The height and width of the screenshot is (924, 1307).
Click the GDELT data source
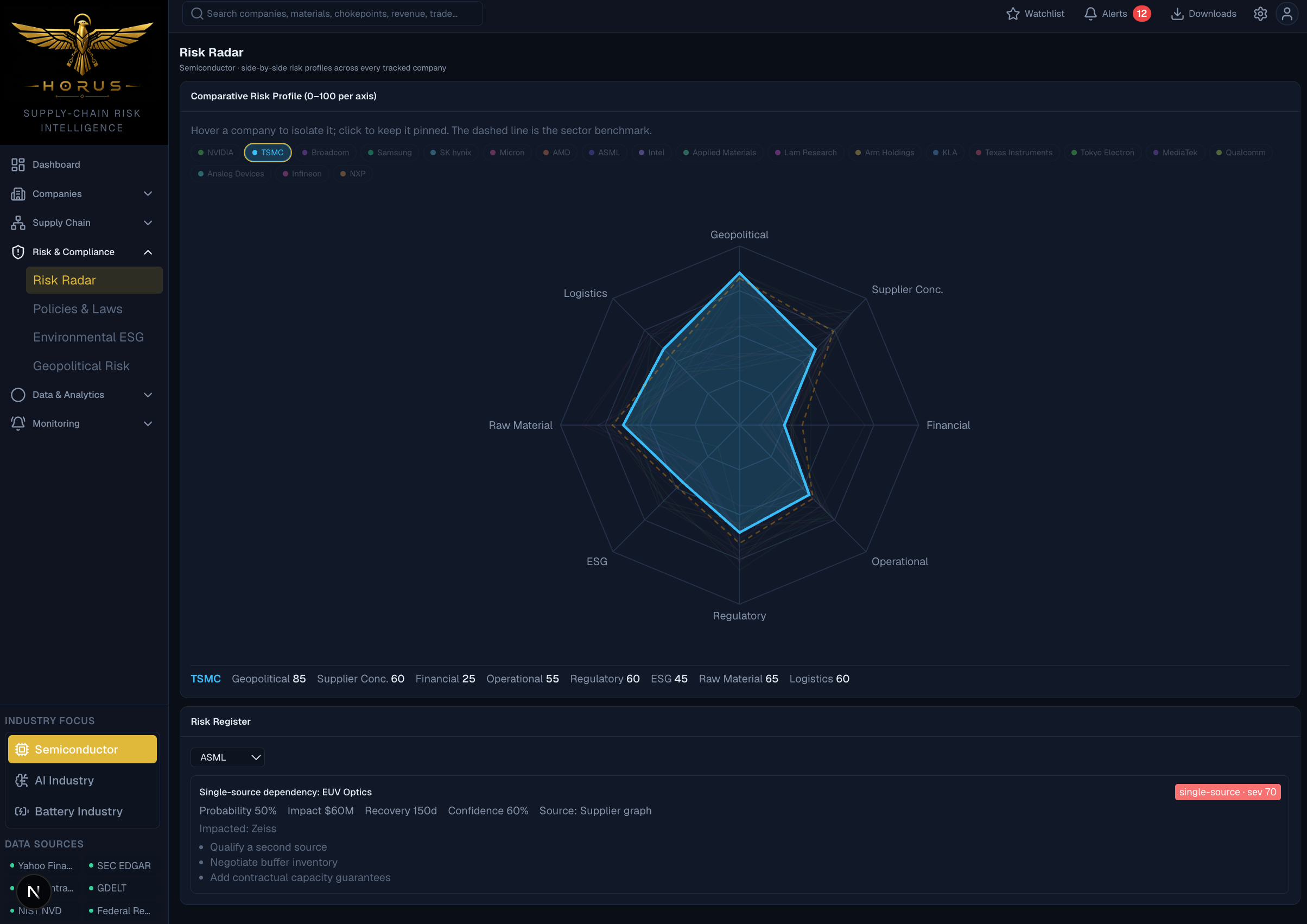click(x=108, y=888)
